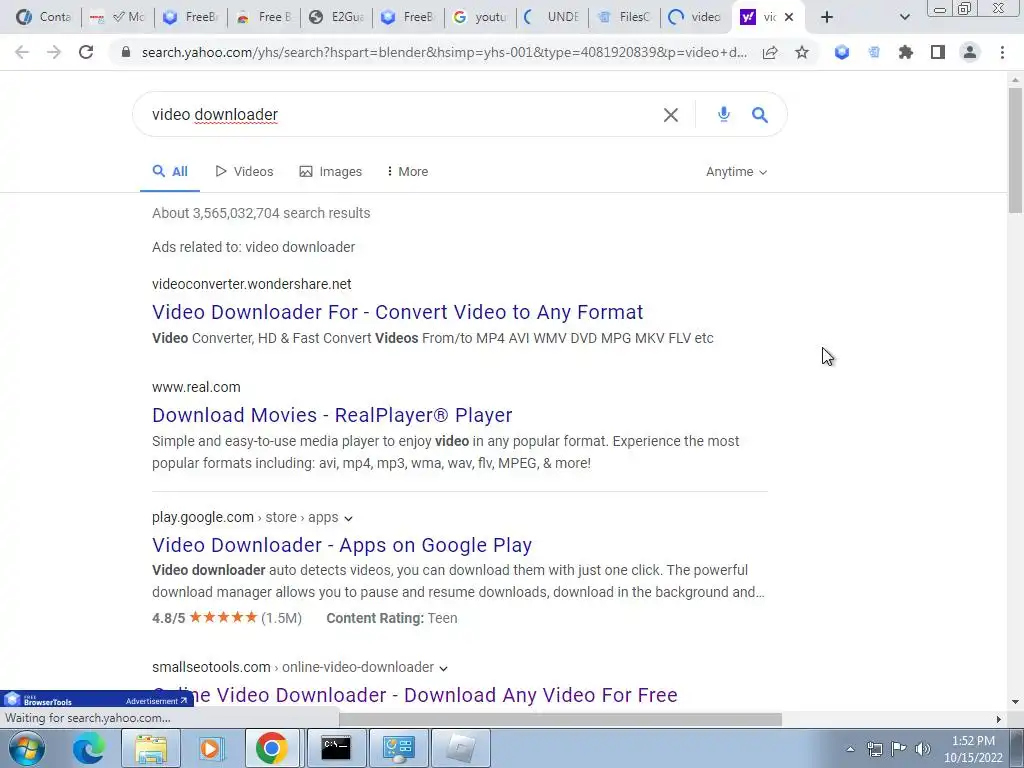The image size is (1024, 768).
Task: Switch to the UNDE browser tab
Action: 552,17
